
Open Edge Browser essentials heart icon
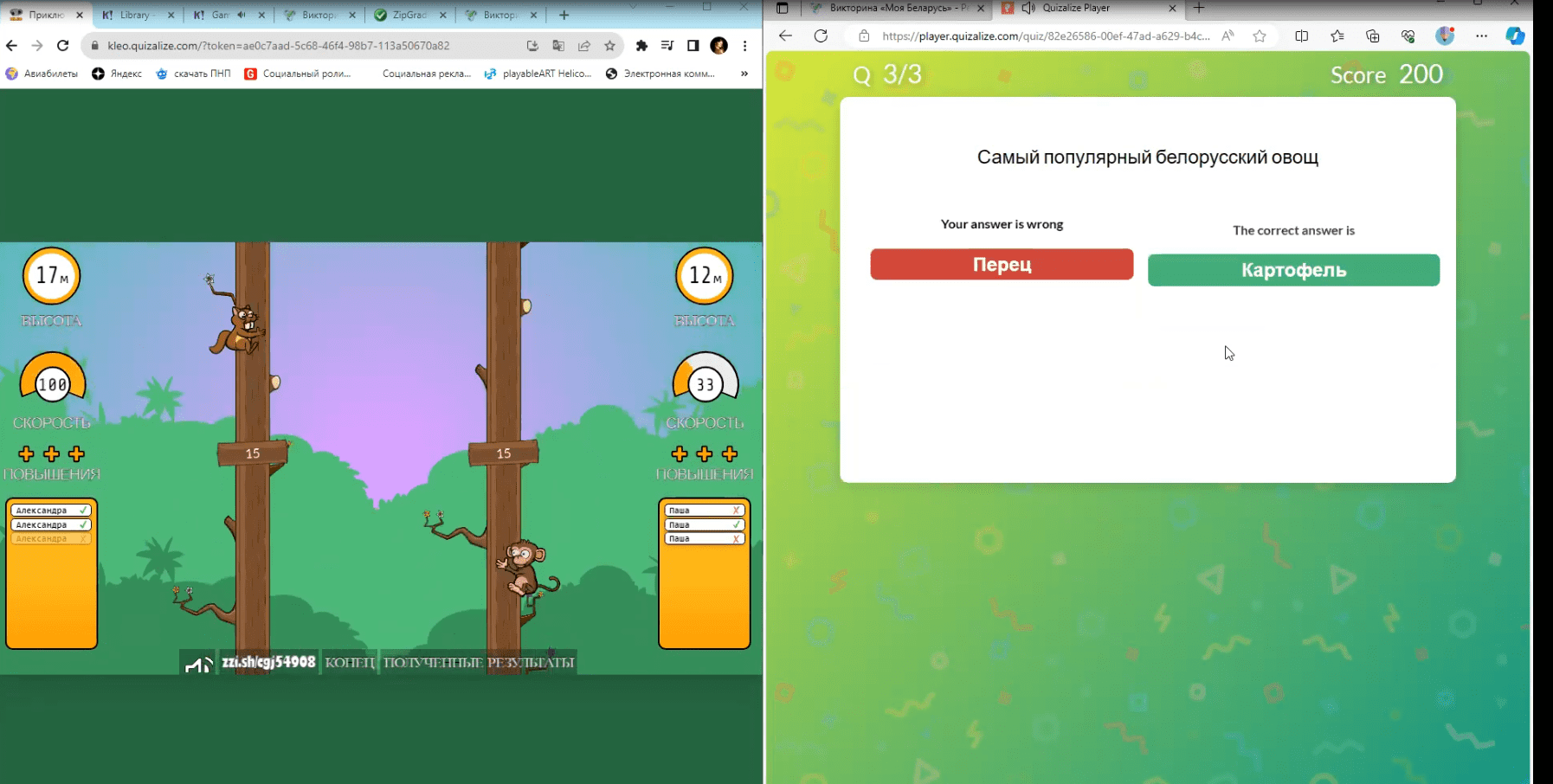point(1408,35)
